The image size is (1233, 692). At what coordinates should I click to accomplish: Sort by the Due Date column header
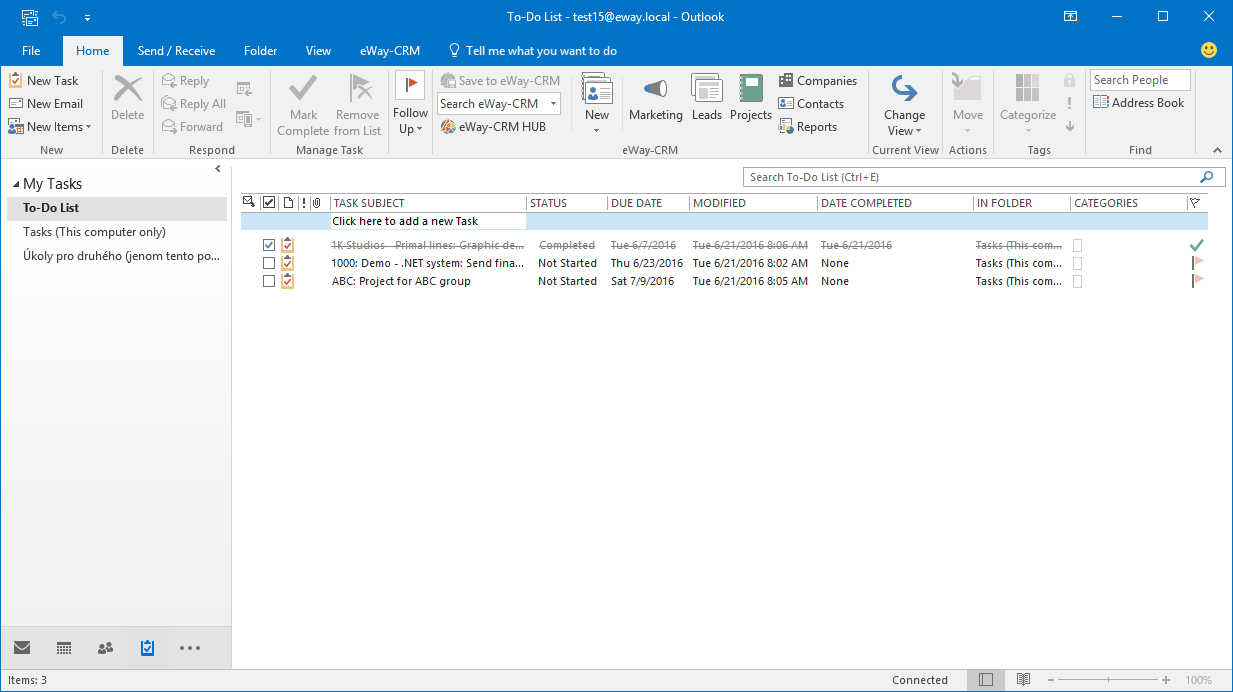point(648,203)
